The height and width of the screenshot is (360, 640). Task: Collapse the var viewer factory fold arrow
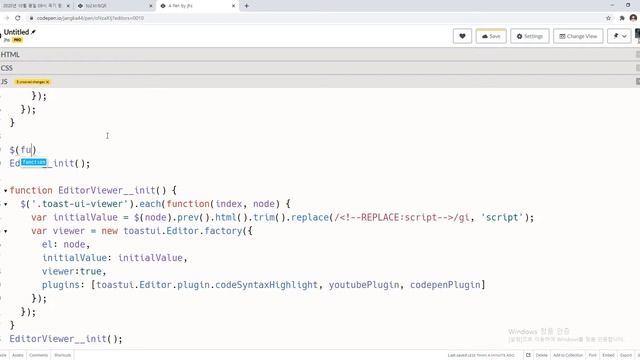pos(5,231)
